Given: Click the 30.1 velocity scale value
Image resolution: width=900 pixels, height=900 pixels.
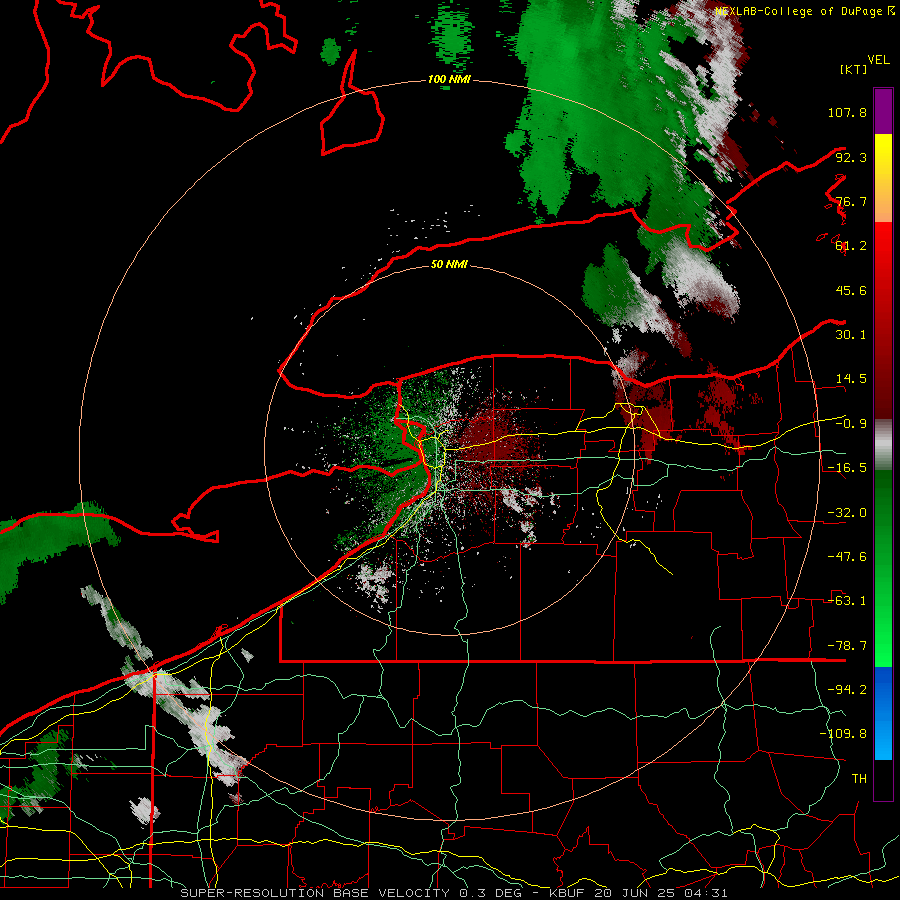Looking at the screenshot, I should point(851,335).
